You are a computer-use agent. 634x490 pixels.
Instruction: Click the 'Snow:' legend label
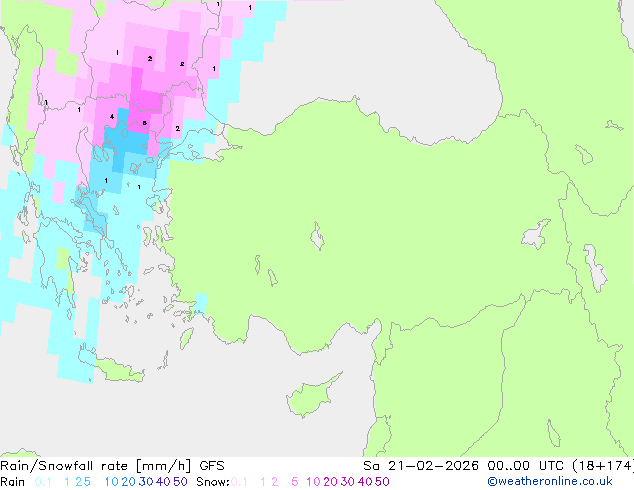pos(213,482)
